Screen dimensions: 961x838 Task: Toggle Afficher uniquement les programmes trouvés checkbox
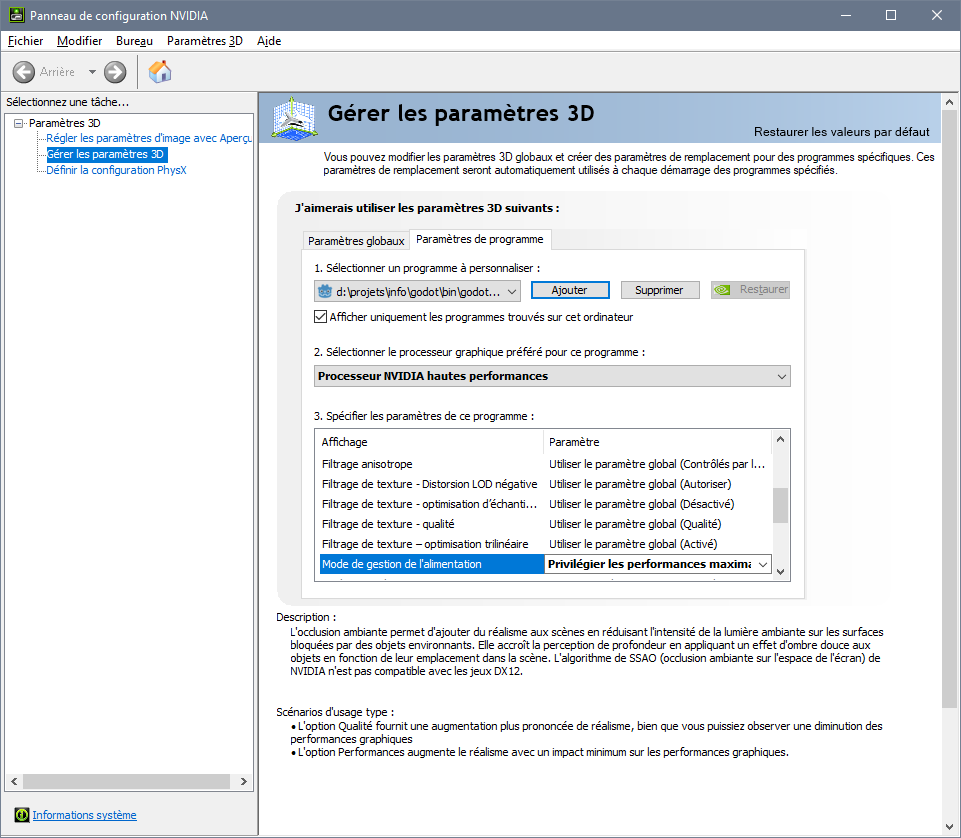(x=321, y=317)
